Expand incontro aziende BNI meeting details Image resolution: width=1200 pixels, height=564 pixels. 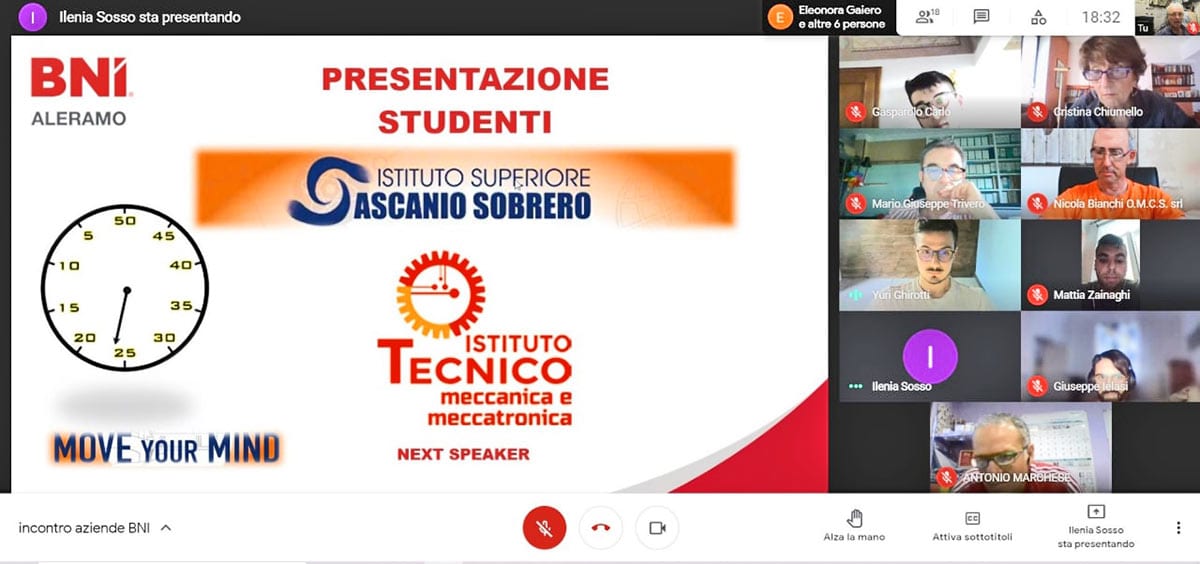(x=95, y=527)
